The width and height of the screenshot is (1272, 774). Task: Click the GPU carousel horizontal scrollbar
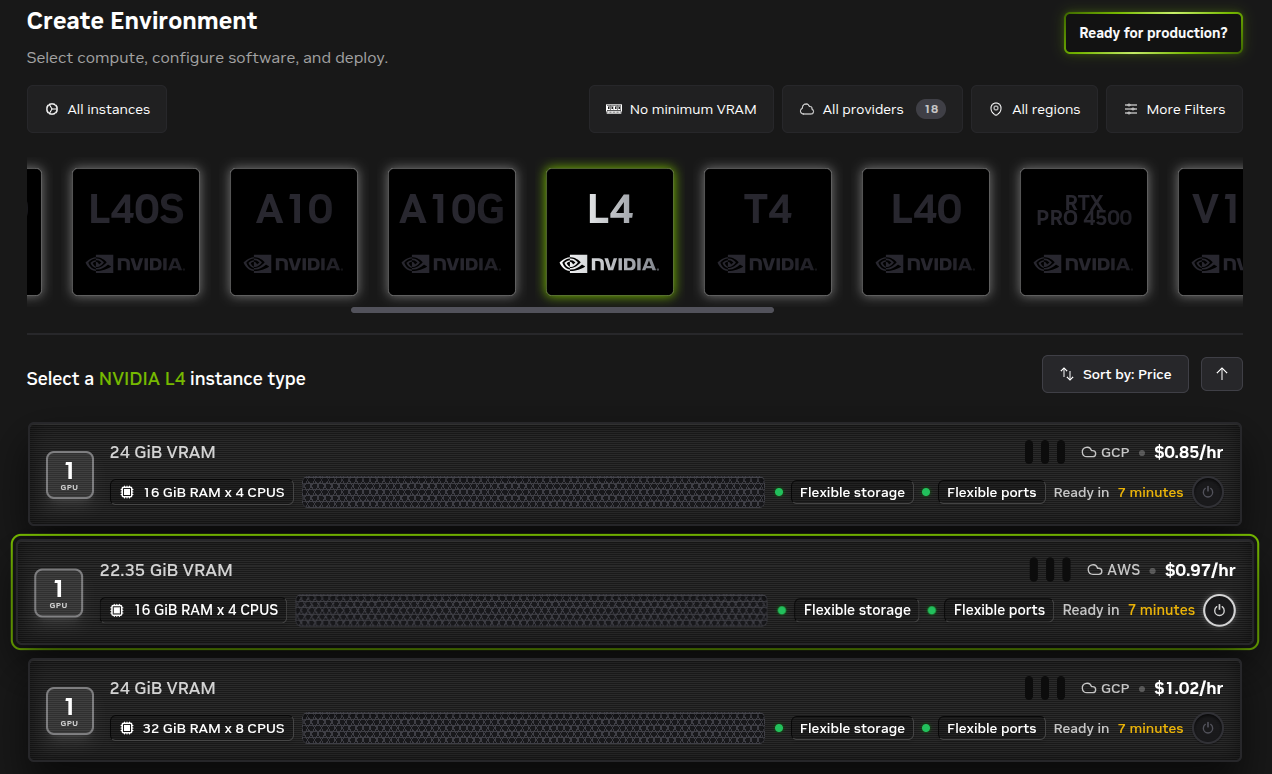pyautogui.click(x=562, y=310)
